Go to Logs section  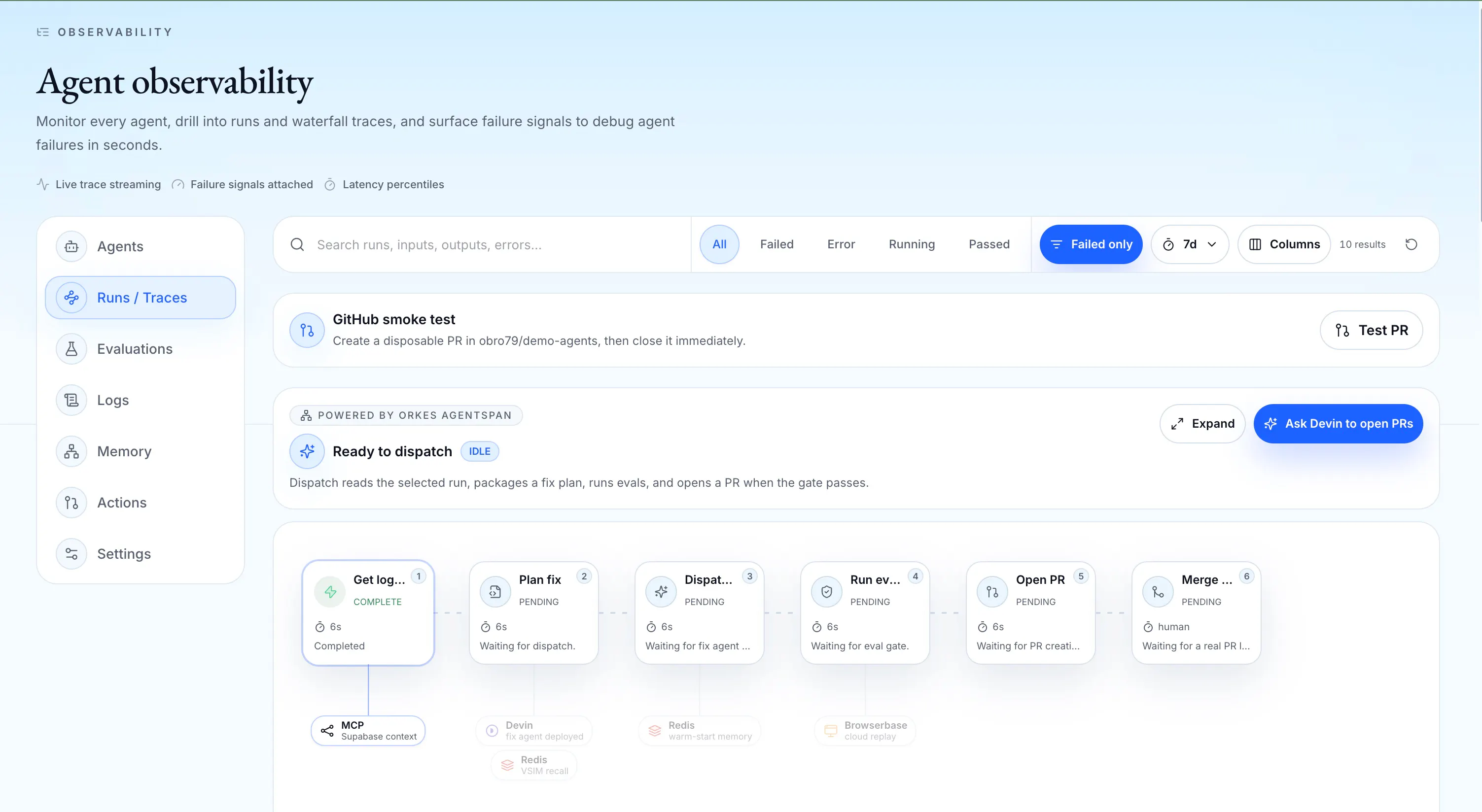tap(141, 400)
